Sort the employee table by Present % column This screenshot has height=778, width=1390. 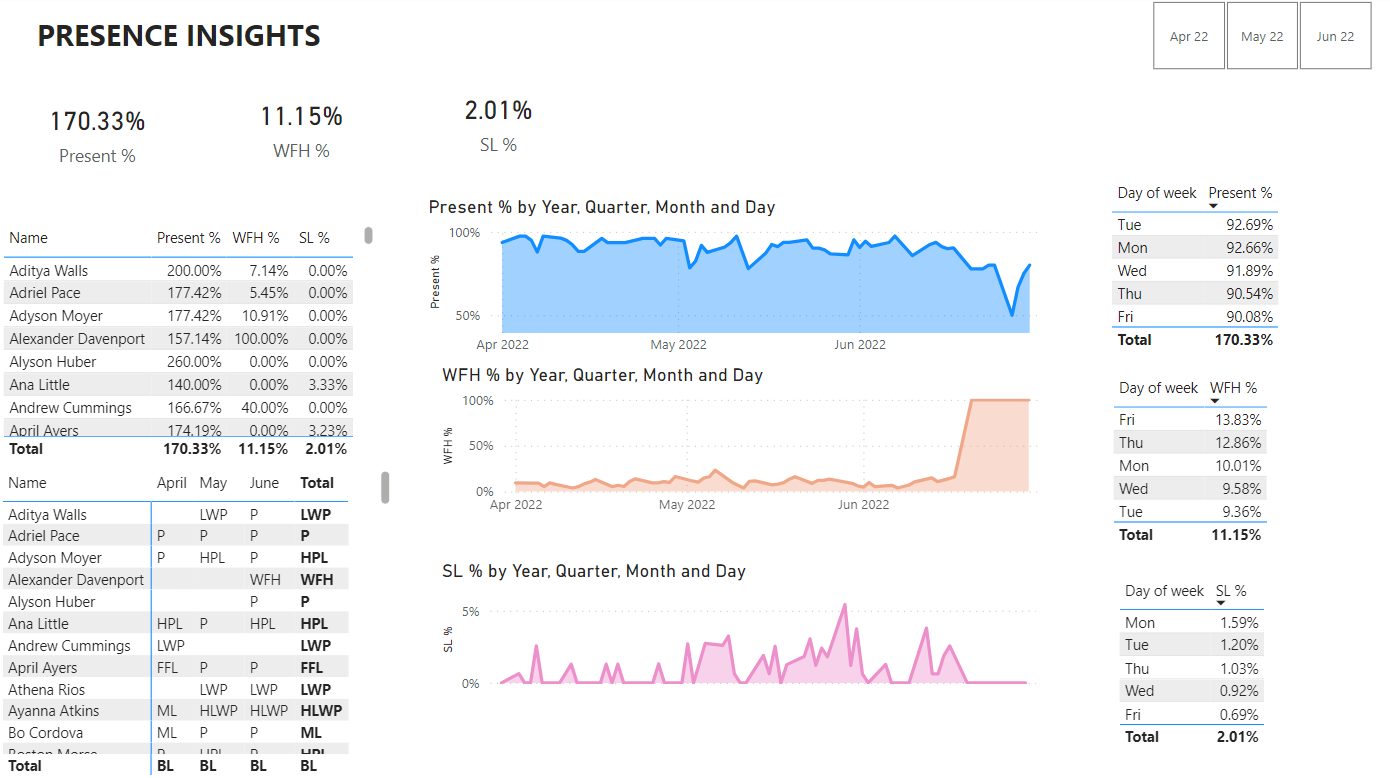click(x=188, y=238)
